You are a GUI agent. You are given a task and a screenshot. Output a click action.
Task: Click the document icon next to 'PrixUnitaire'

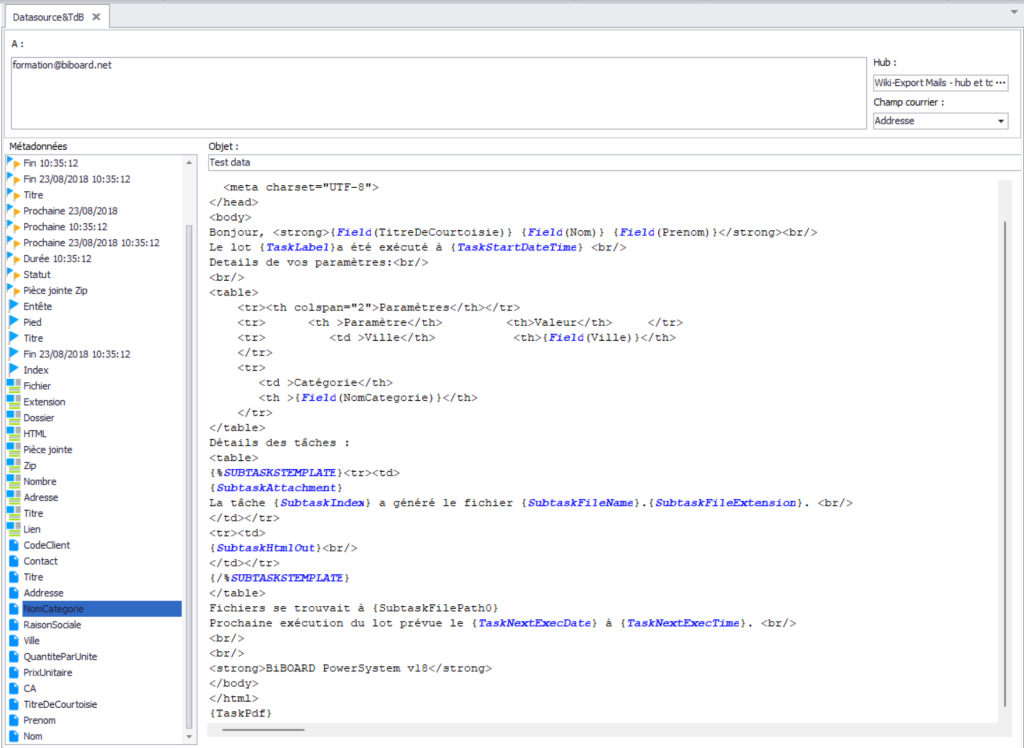click(x=14, y=672)
